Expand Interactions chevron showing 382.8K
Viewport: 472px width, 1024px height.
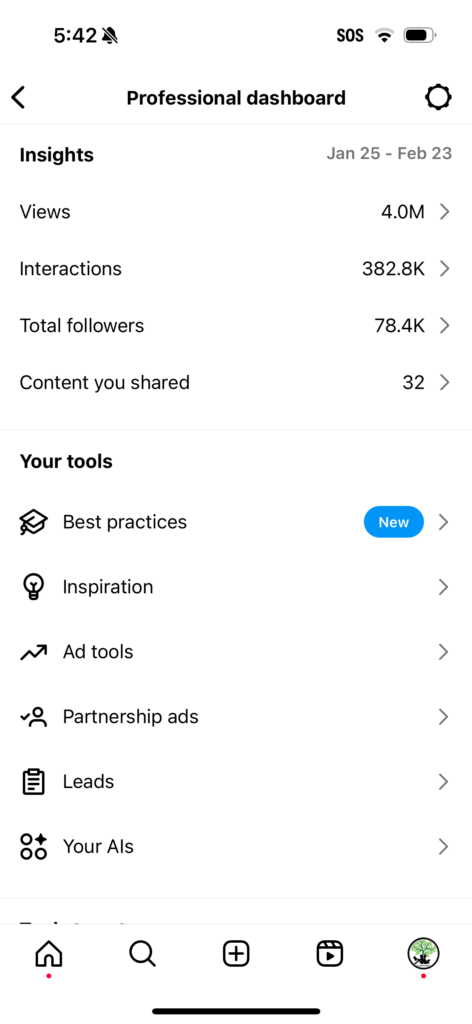(x=445, y=268)
